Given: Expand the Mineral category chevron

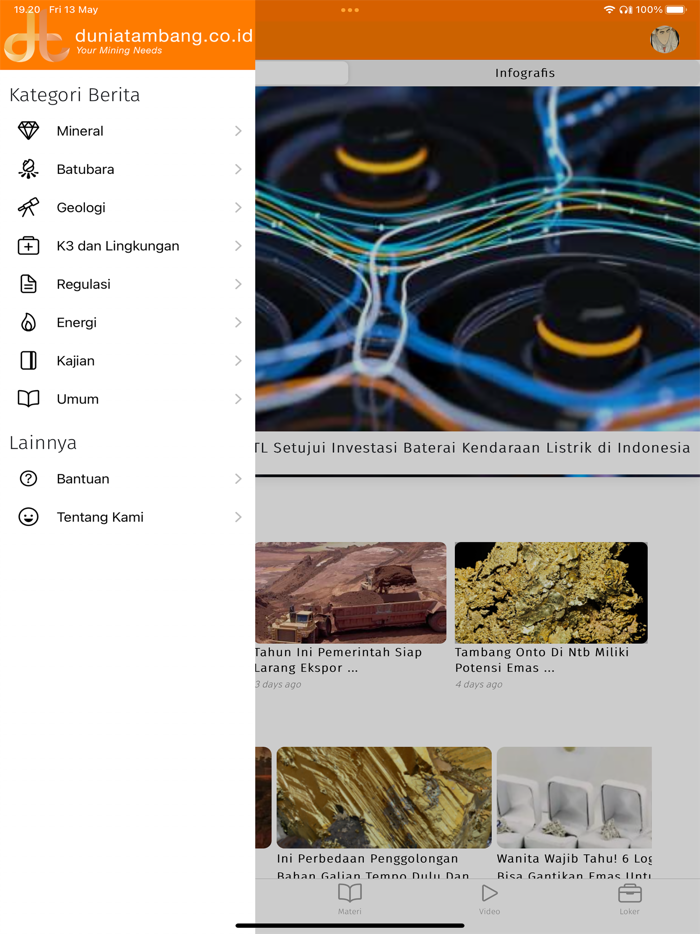Looking at the screenshot, I should (238, 130).
